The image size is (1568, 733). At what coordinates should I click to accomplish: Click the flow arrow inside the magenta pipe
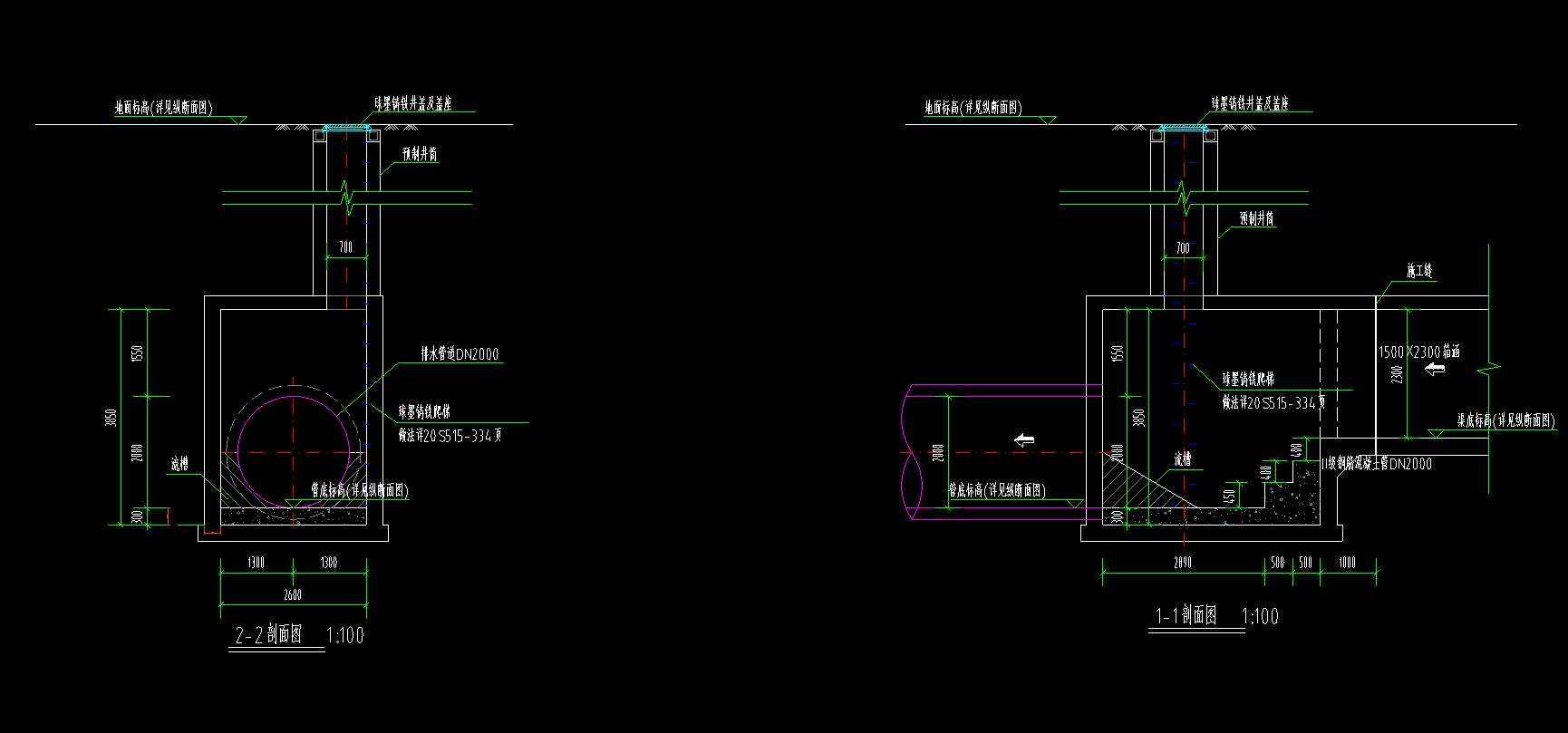tap(1023, 440)
